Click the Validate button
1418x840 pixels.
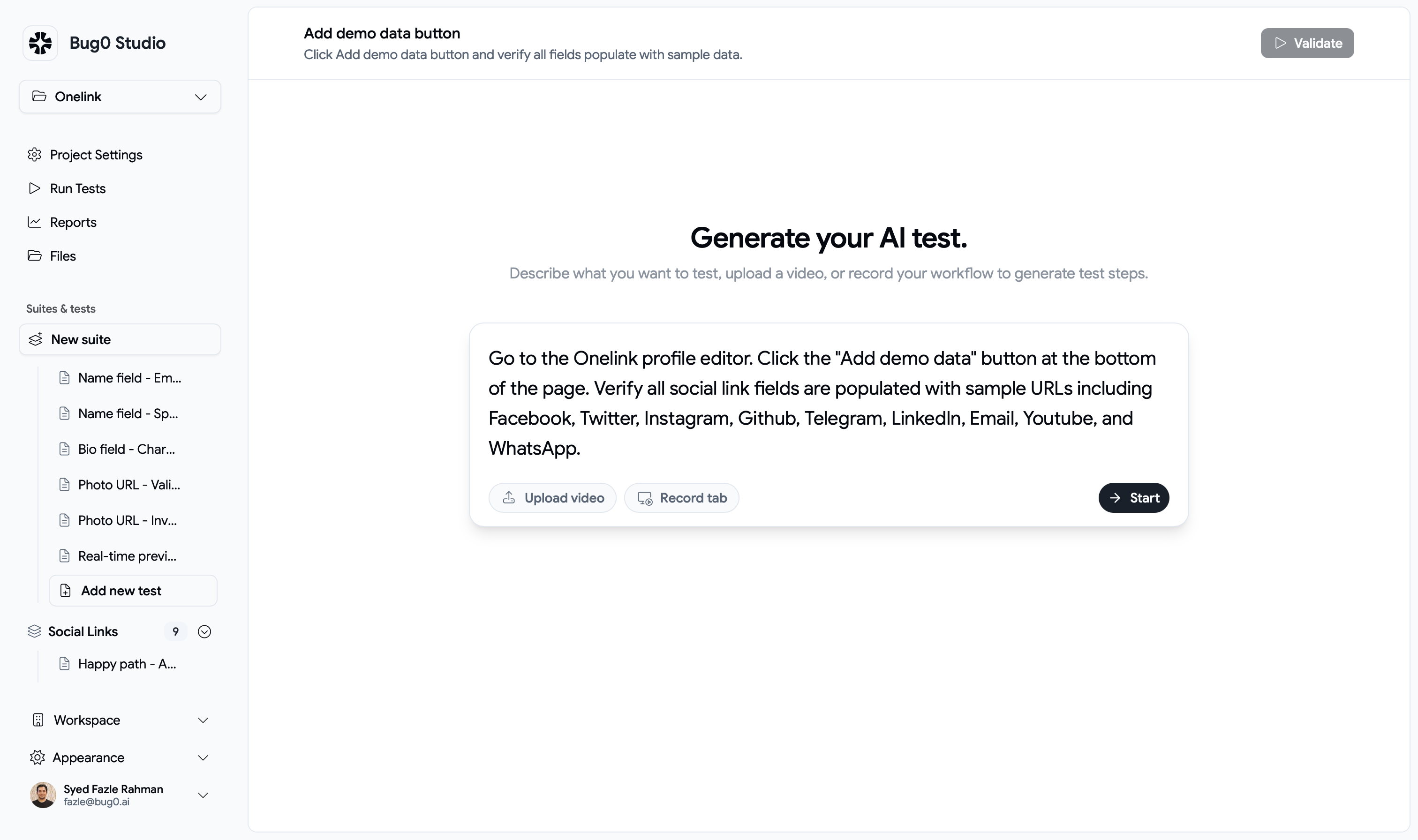1307,43
